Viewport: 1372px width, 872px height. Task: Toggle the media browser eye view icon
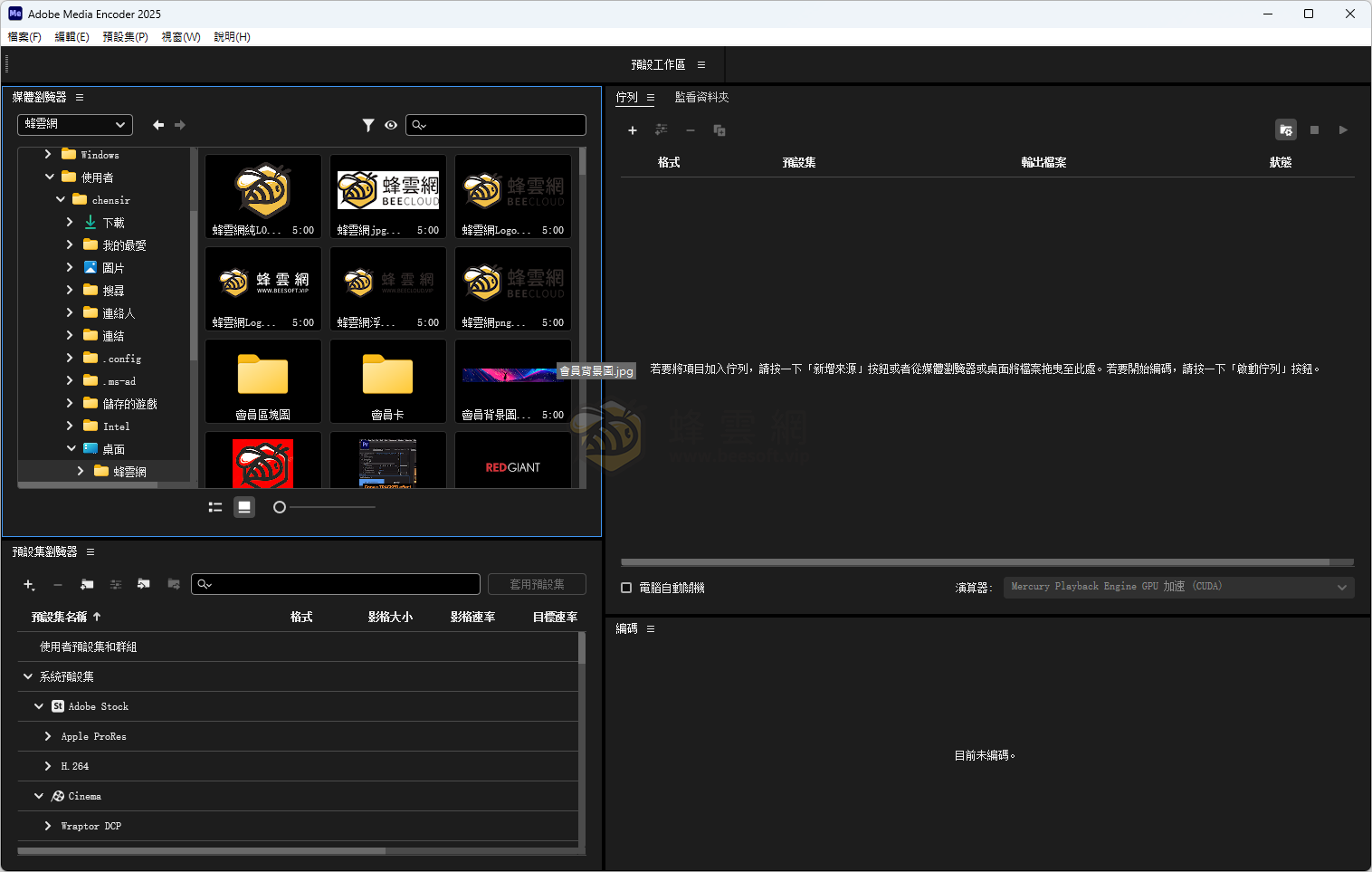pyautogui.click(x=391, y=125)
